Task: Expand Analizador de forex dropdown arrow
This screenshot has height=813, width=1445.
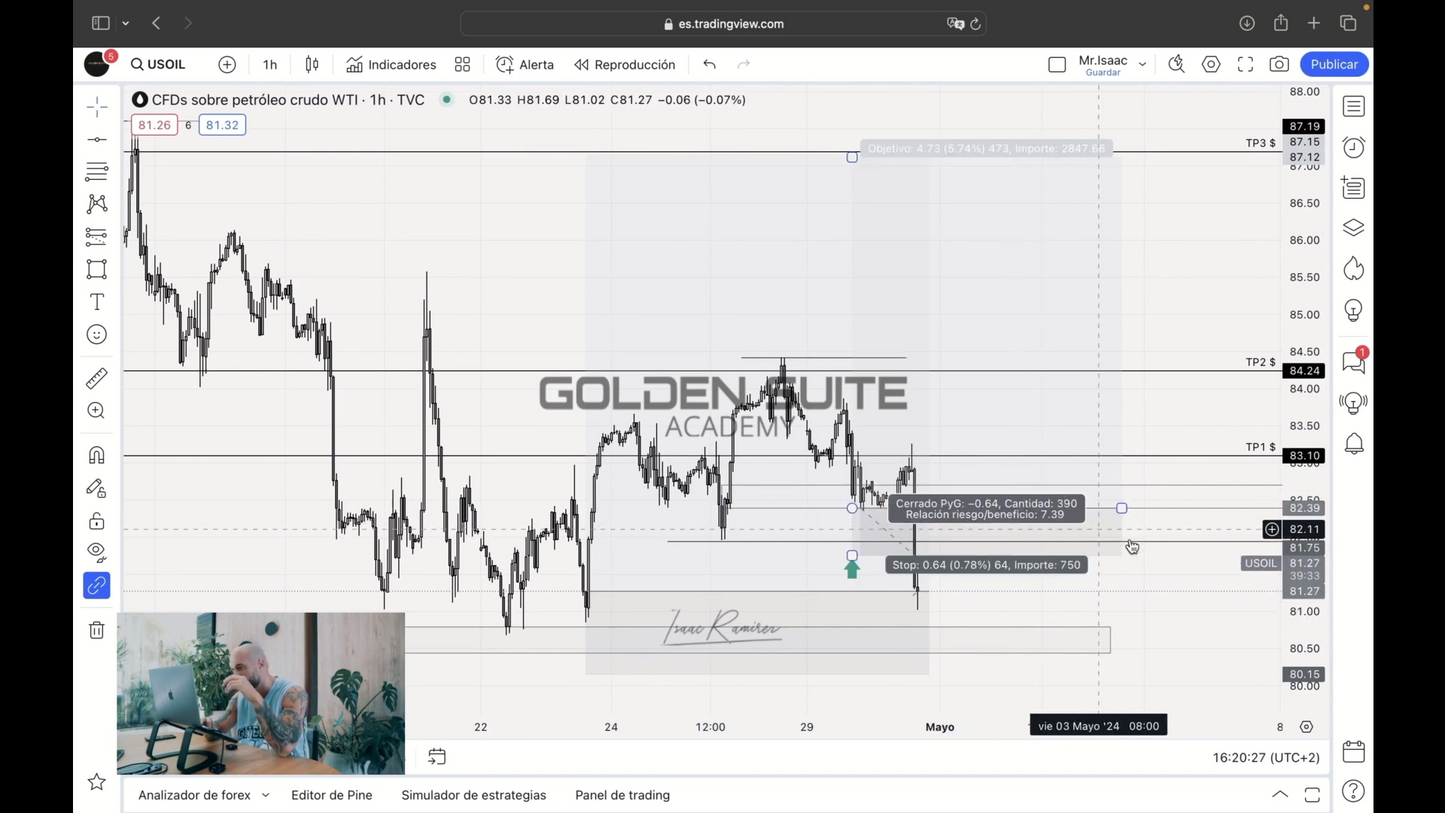Action: click(x=265, y=796)
